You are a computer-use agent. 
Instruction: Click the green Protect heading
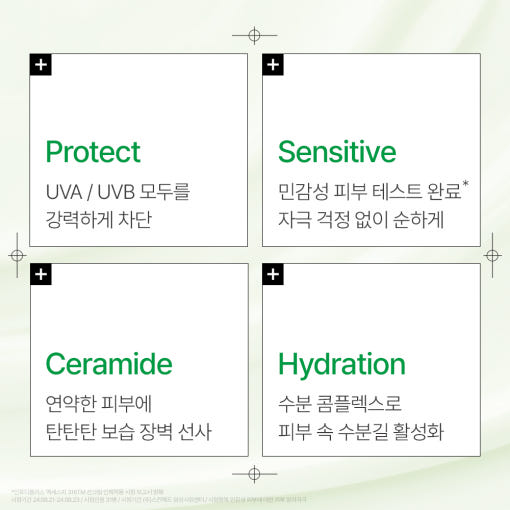tap(93, 152)
